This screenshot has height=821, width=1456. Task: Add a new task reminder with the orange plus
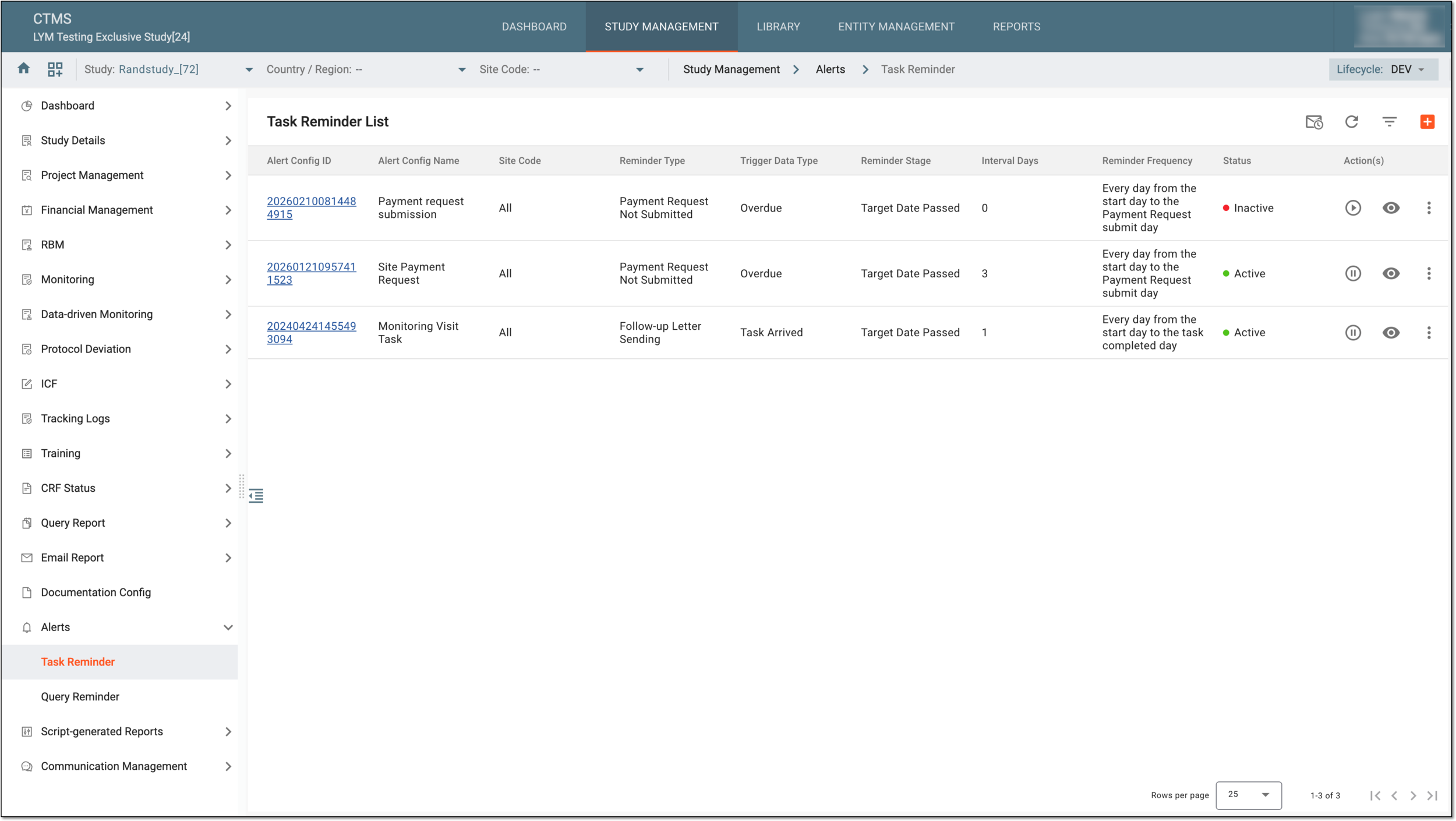[1427, 122]
